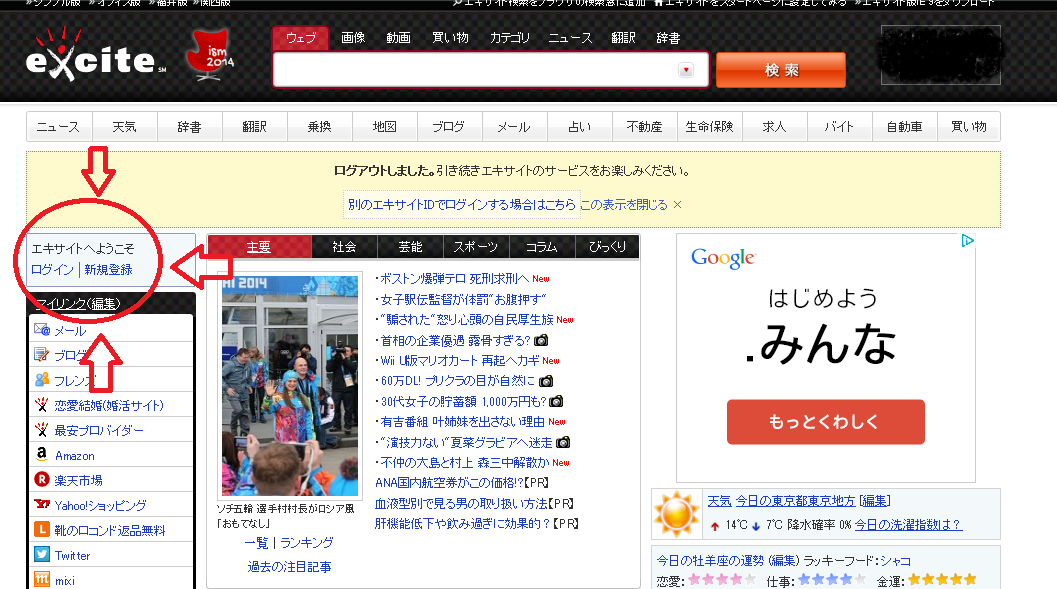Click 今日の洗濯指数は? link

click(x=908, y=524)
